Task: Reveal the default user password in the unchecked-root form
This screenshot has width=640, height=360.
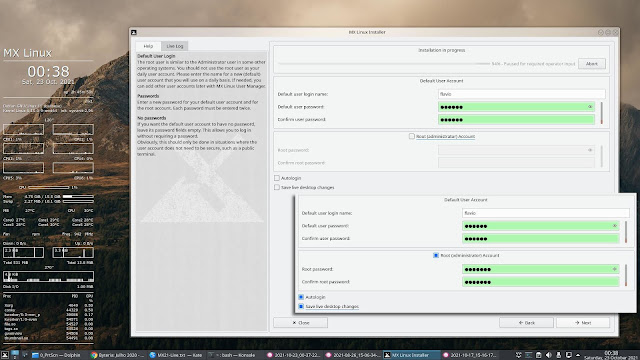Action: (590, 107)
